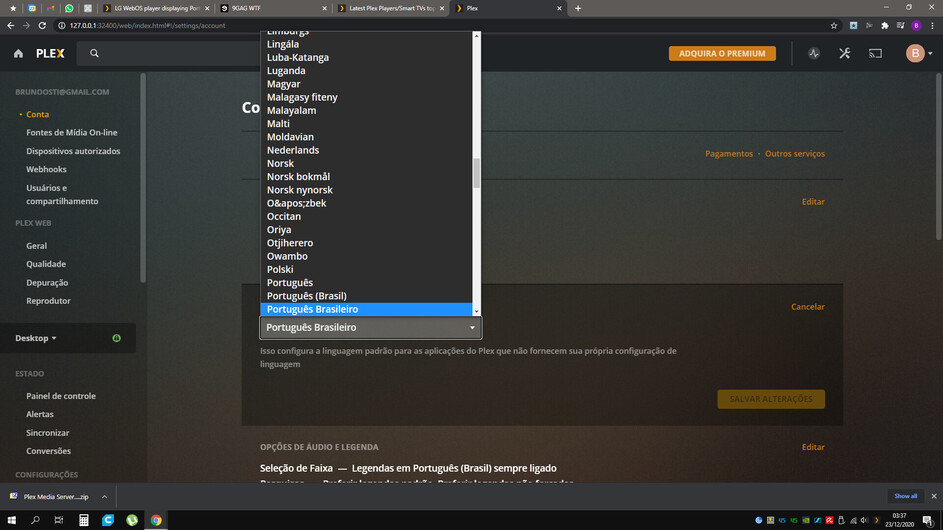Switch to Latest Plex Players browser tab
Screen dimensions: 943x530
[391, 8]
